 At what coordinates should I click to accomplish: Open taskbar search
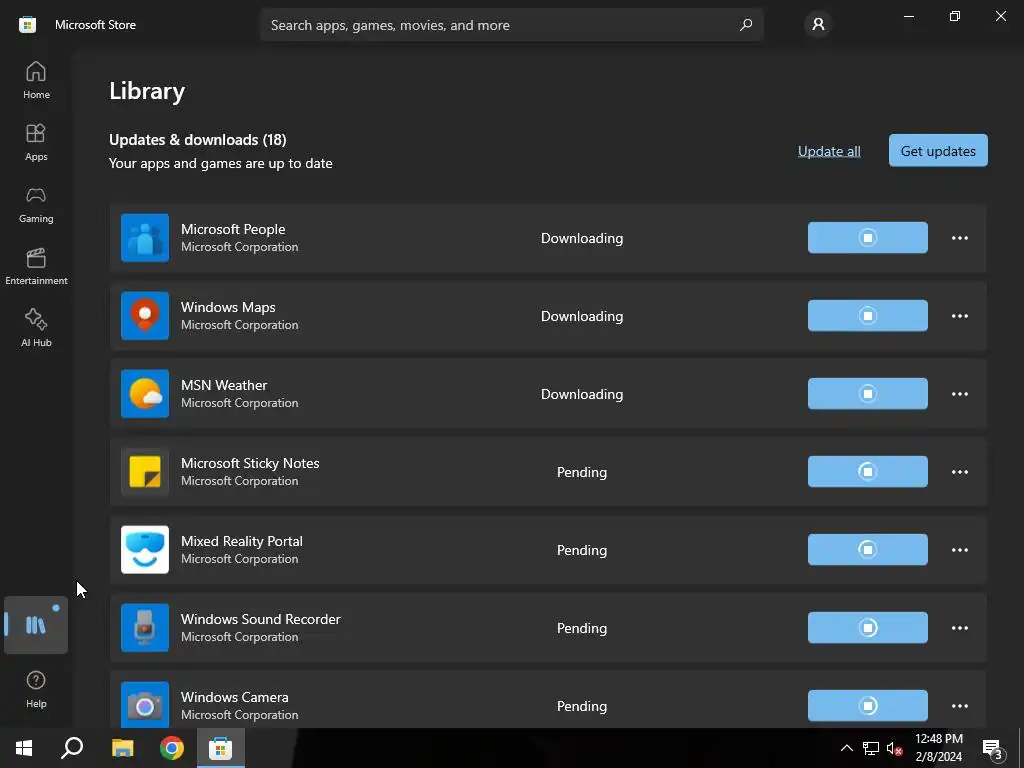click(72, 748)
